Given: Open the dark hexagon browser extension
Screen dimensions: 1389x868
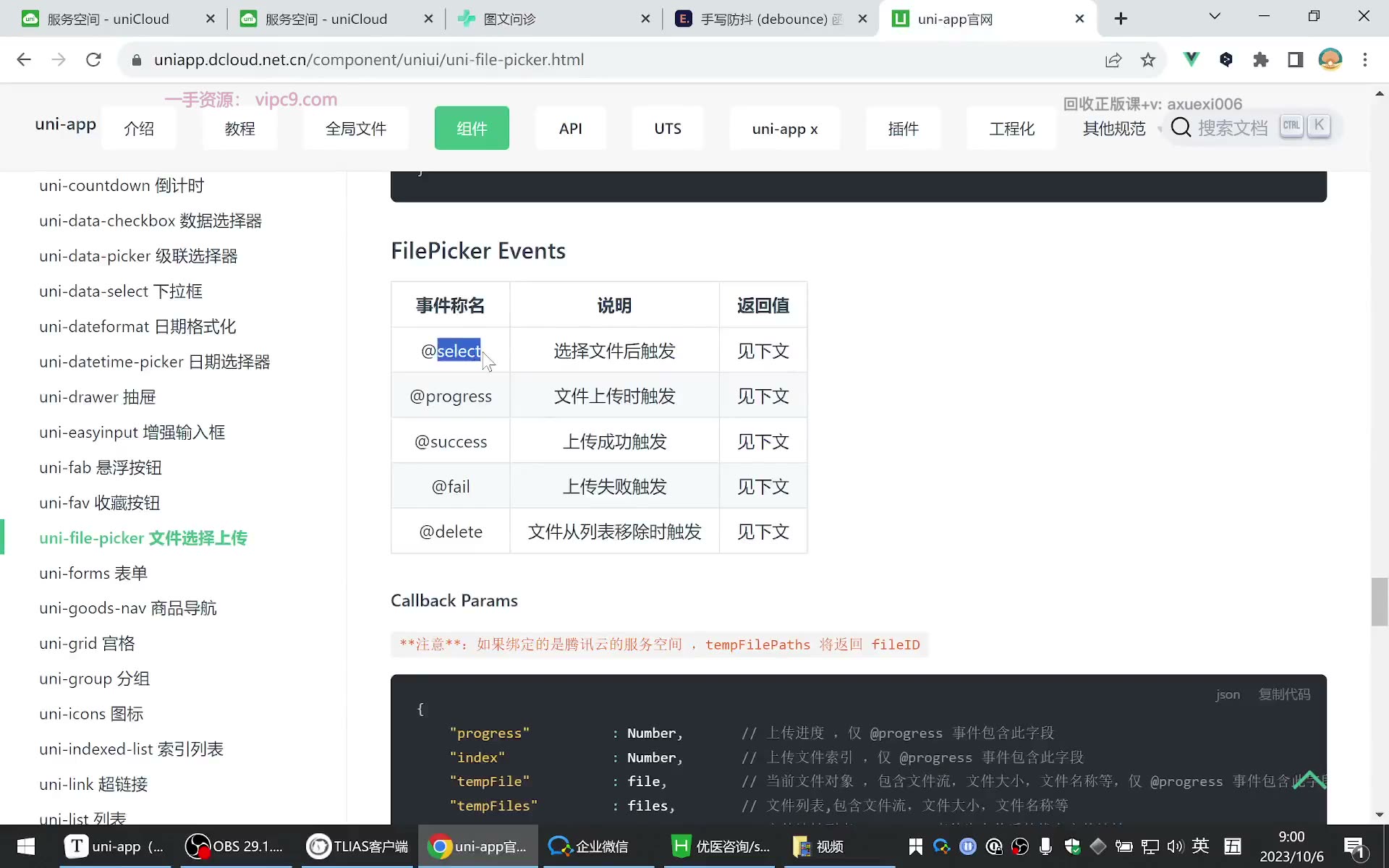Looking at the screenshot, I should click(x=1226, y=59).
